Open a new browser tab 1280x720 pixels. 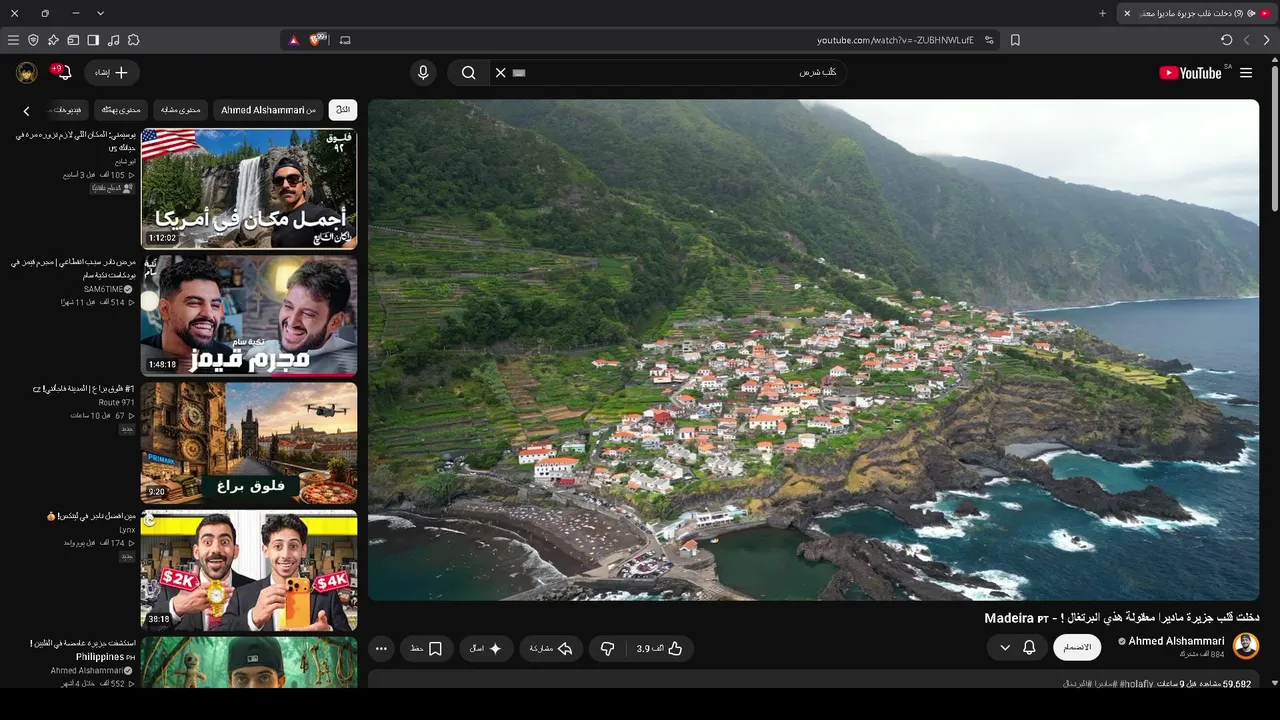(x=1103, y=13)
